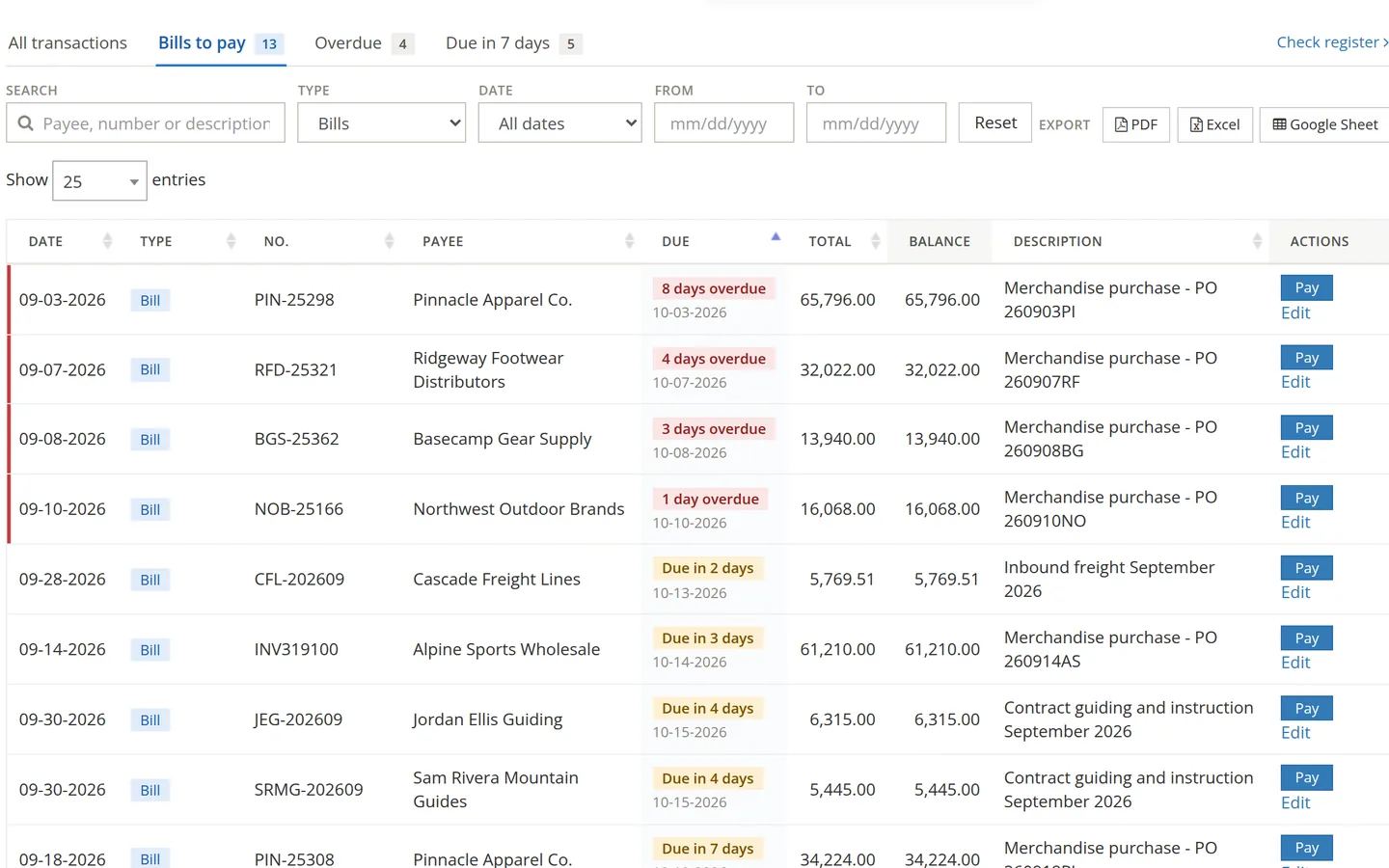Focus the payee search input field
Image resolution: width=1389 pixels, height=868 pixels.
tap(146, 122)
